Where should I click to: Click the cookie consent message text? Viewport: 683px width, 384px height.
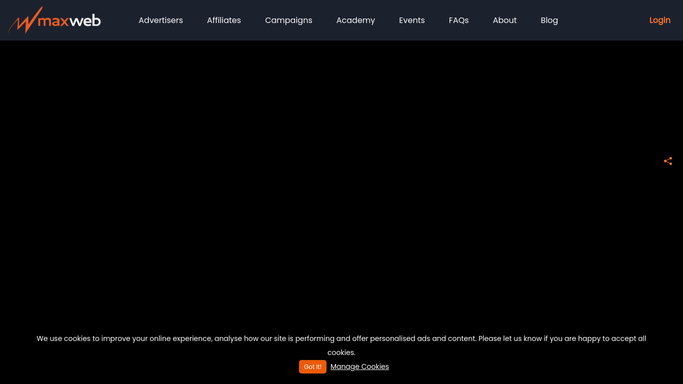[x=341, y=345]
